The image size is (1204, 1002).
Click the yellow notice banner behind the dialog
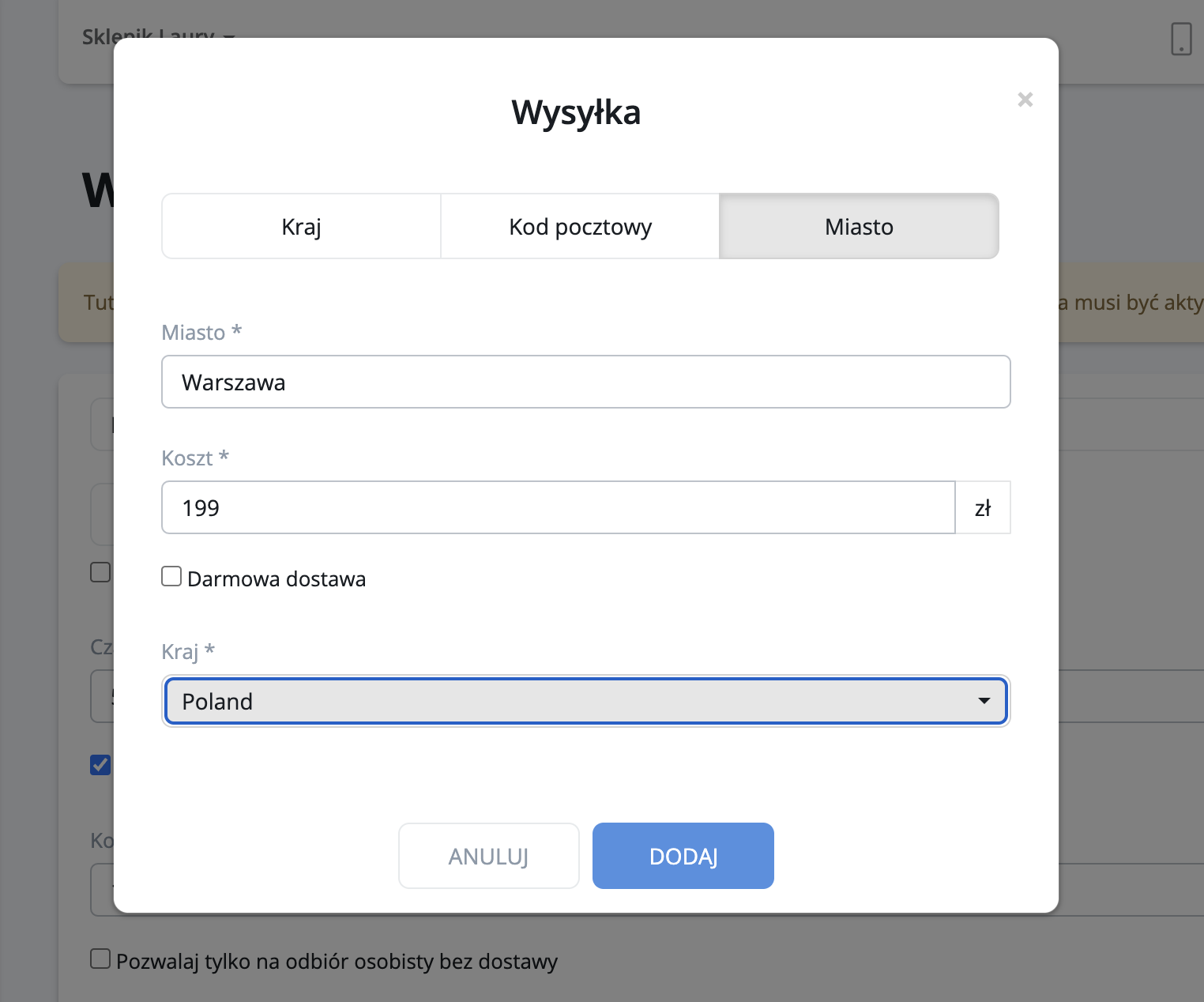1130,303
